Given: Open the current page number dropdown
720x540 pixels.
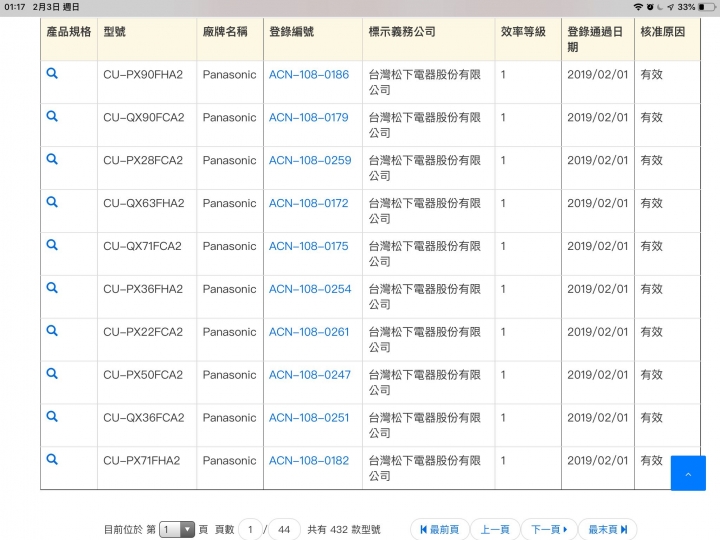Looking at the screenshot, I should (177, 529).
